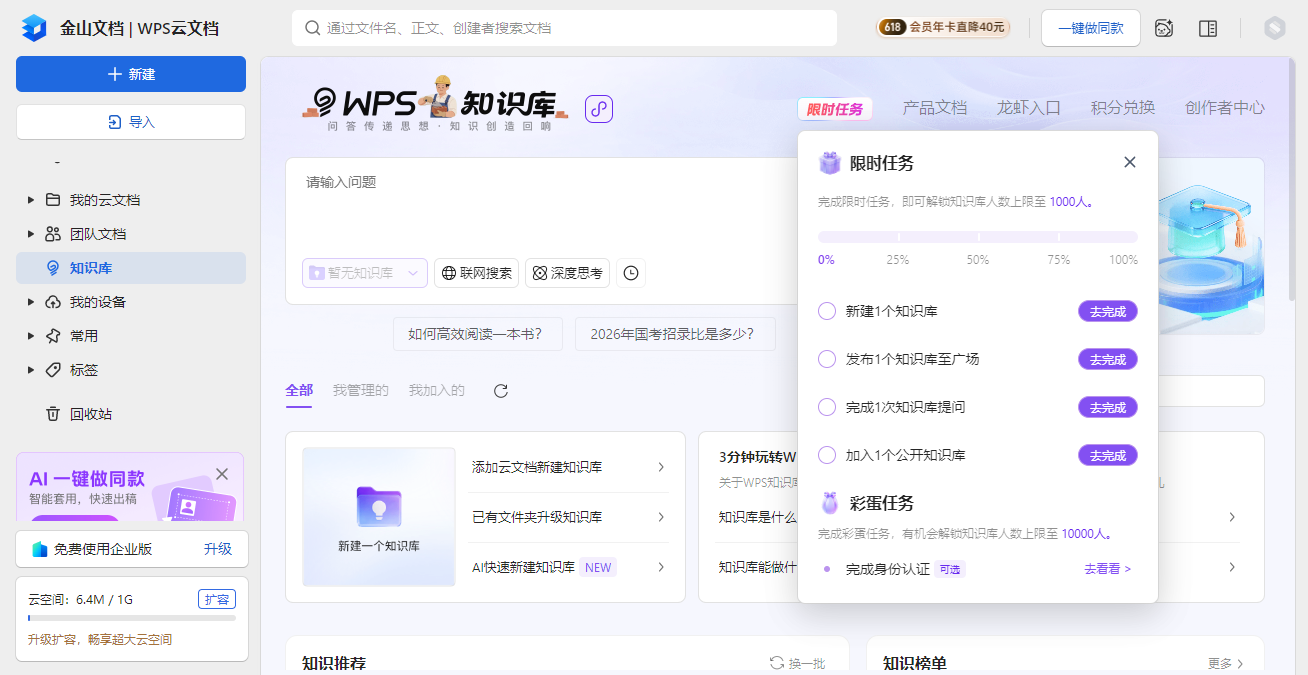Open AI快速新建知识库 row
This screenshot has width=1308, height=675.
pos(569,567)
